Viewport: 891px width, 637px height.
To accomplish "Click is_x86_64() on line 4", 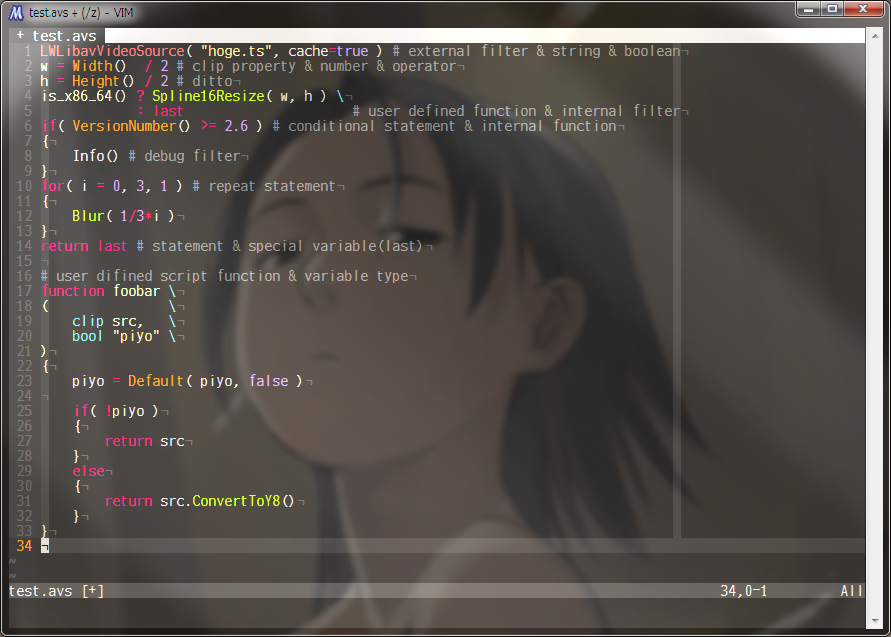I will [x=84, y=96].
